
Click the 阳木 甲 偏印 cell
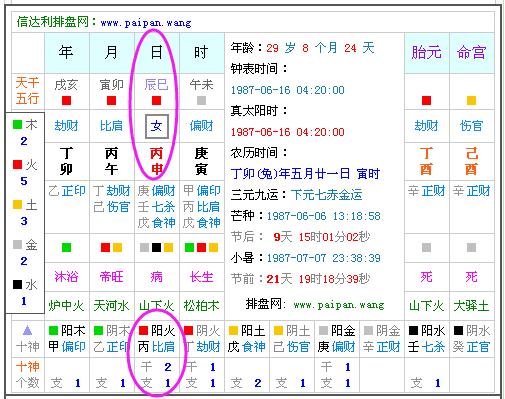67,339
